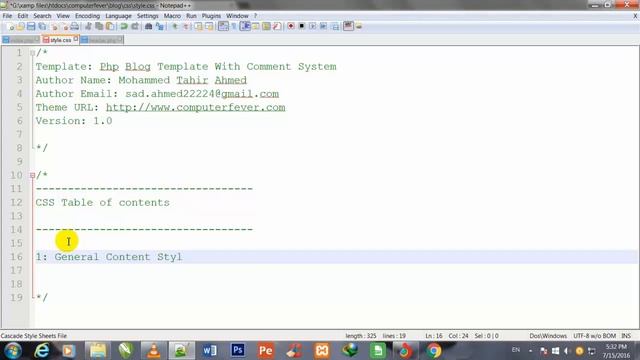Stop macro recording with black square icon
Viewport: 640px width, 360px height.
(302, 26)
